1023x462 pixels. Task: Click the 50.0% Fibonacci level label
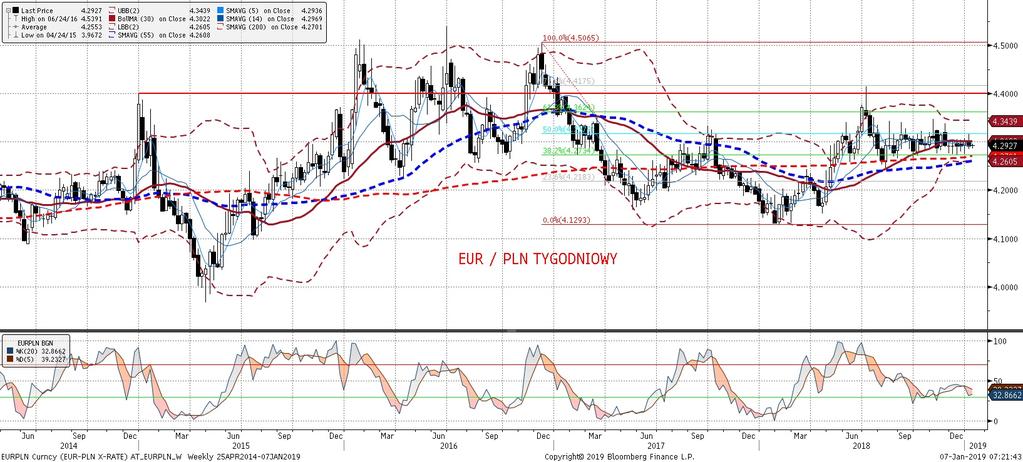[x=568, y=129]
